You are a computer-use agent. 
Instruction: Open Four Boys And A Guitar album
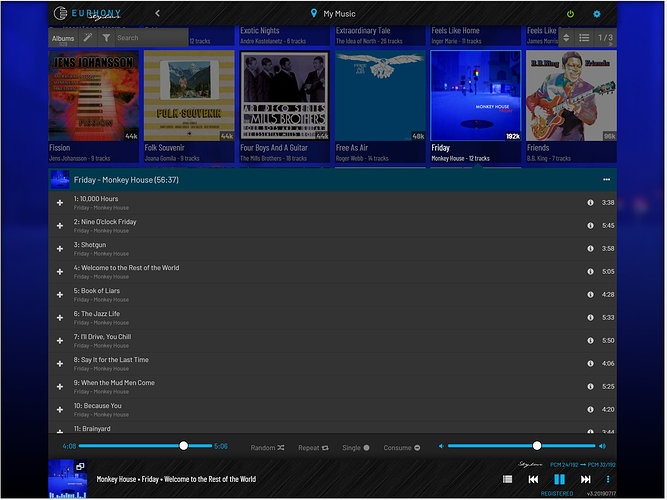point(285,96)
